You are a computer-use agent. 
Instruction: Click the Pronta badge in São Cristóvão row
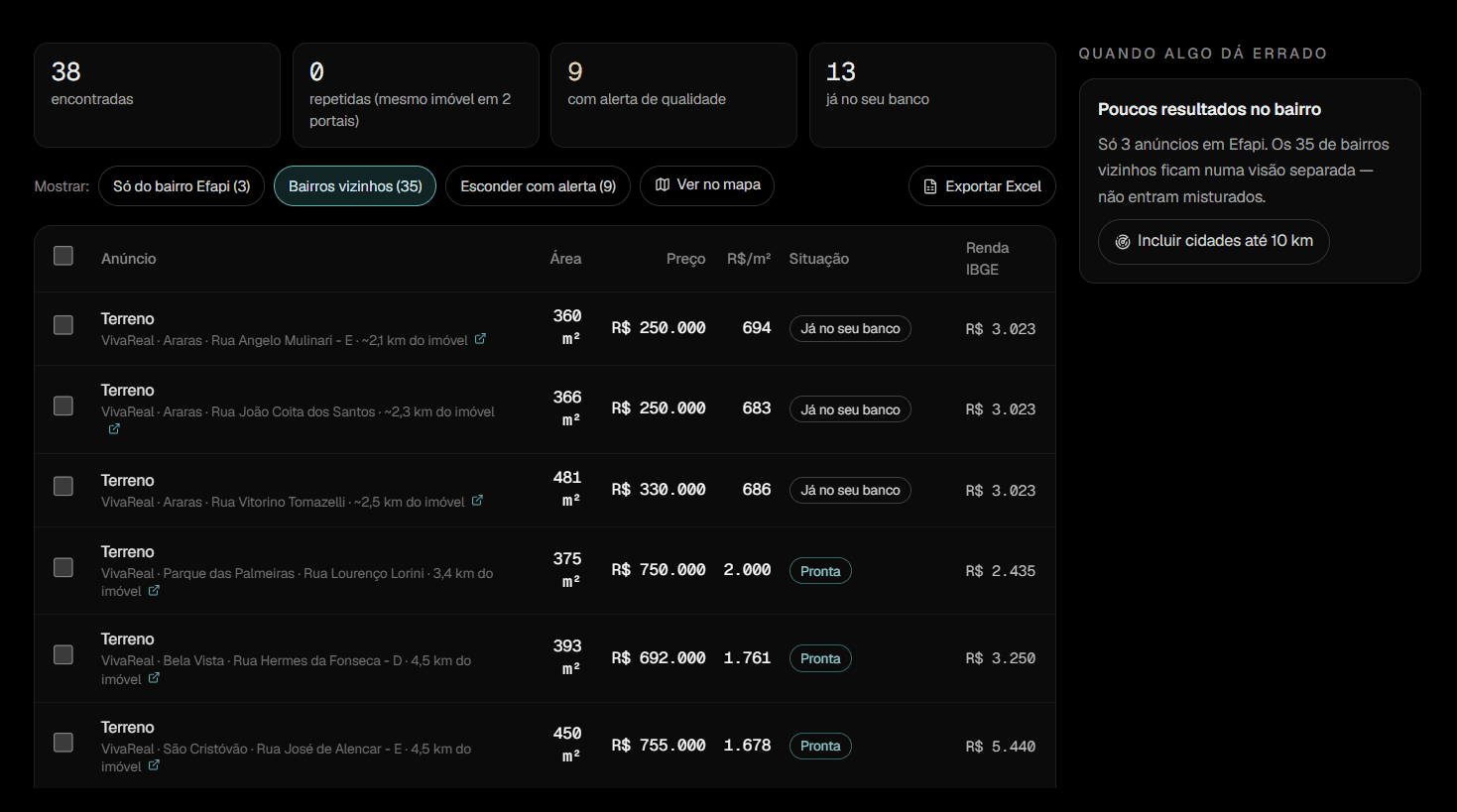pyautogui.click(x=820, y=746)
